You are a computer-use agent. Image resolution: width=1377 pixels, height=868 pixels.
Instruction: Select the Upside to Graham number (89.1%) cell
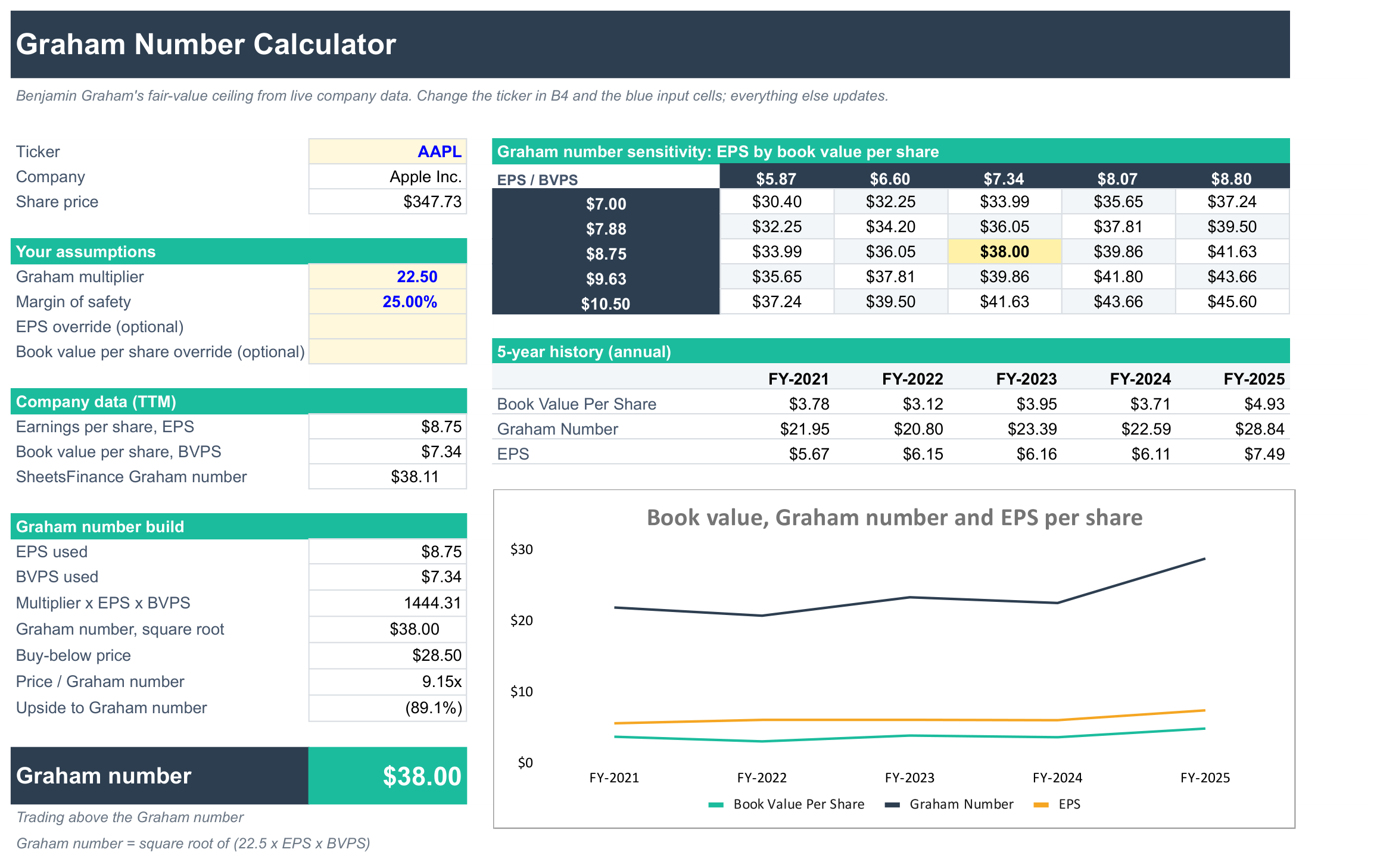pos(387,708)
